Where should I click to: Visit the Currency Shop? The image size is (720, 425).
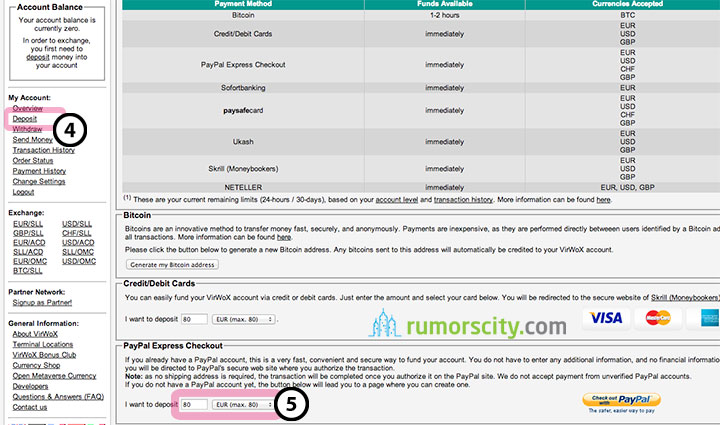tap(36, 366)
